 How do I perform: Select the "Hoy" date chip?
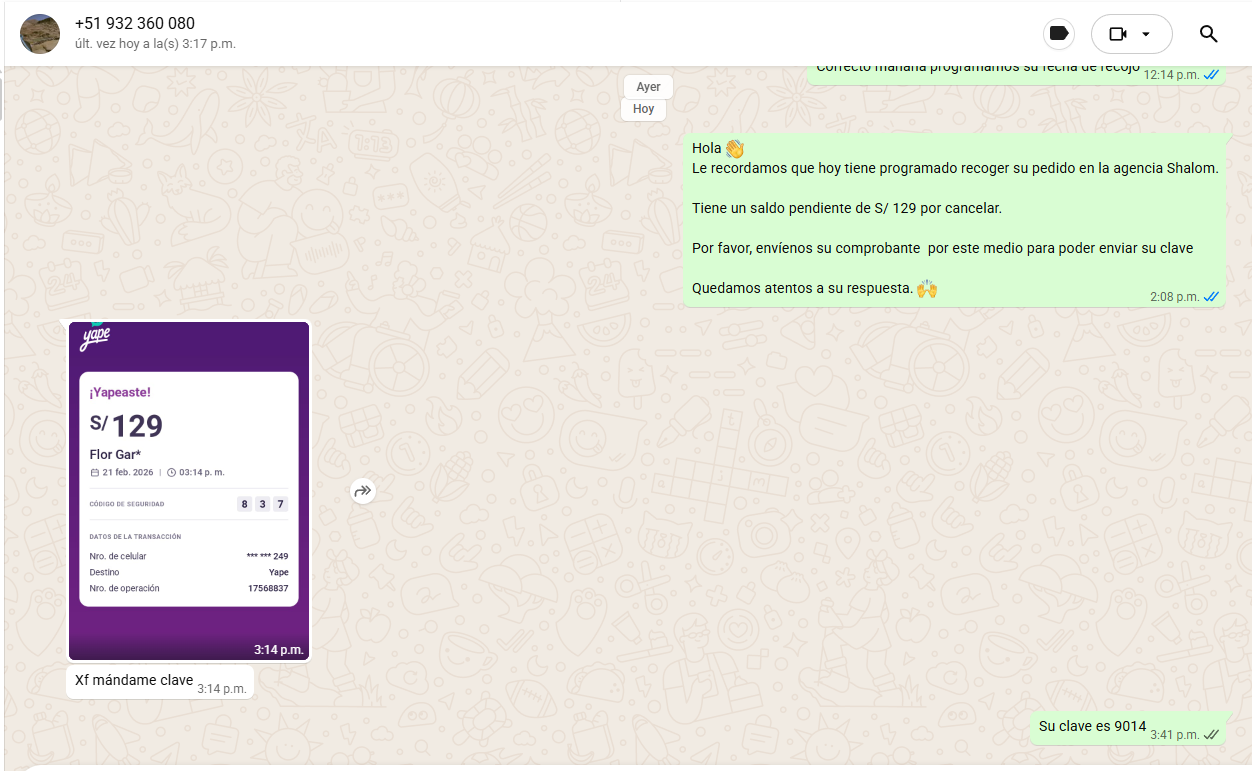tap(643, 109)
